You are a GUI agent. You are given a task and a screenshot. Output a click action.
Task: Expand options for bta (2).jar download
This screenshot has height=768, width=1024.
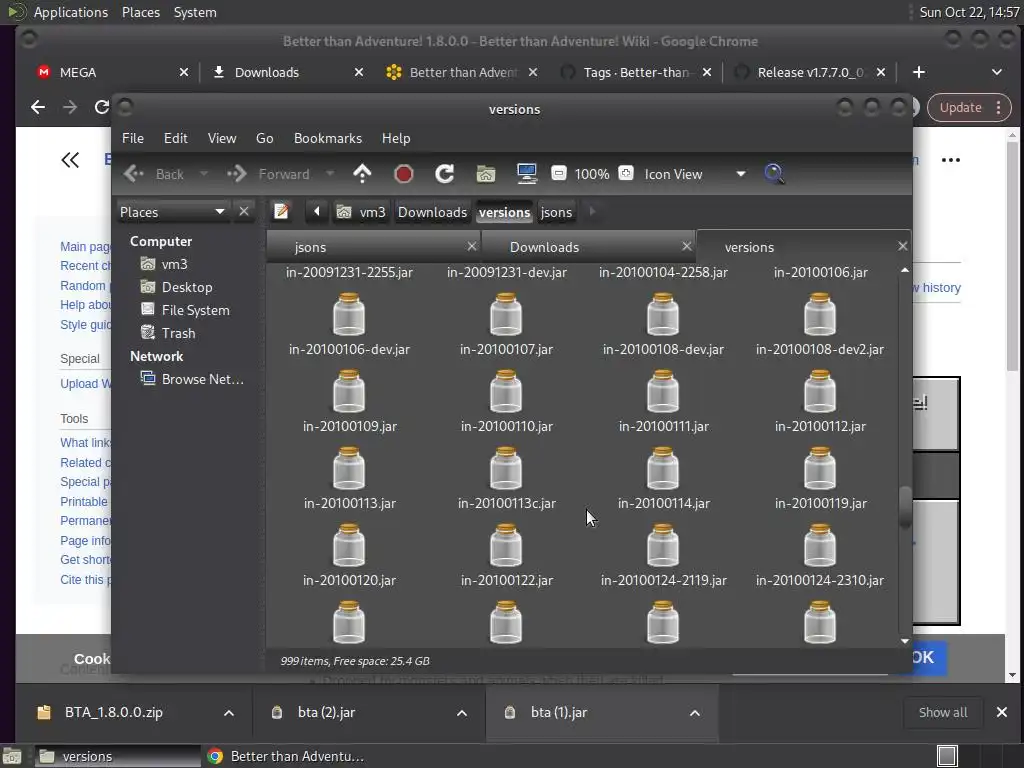[462, 712]
